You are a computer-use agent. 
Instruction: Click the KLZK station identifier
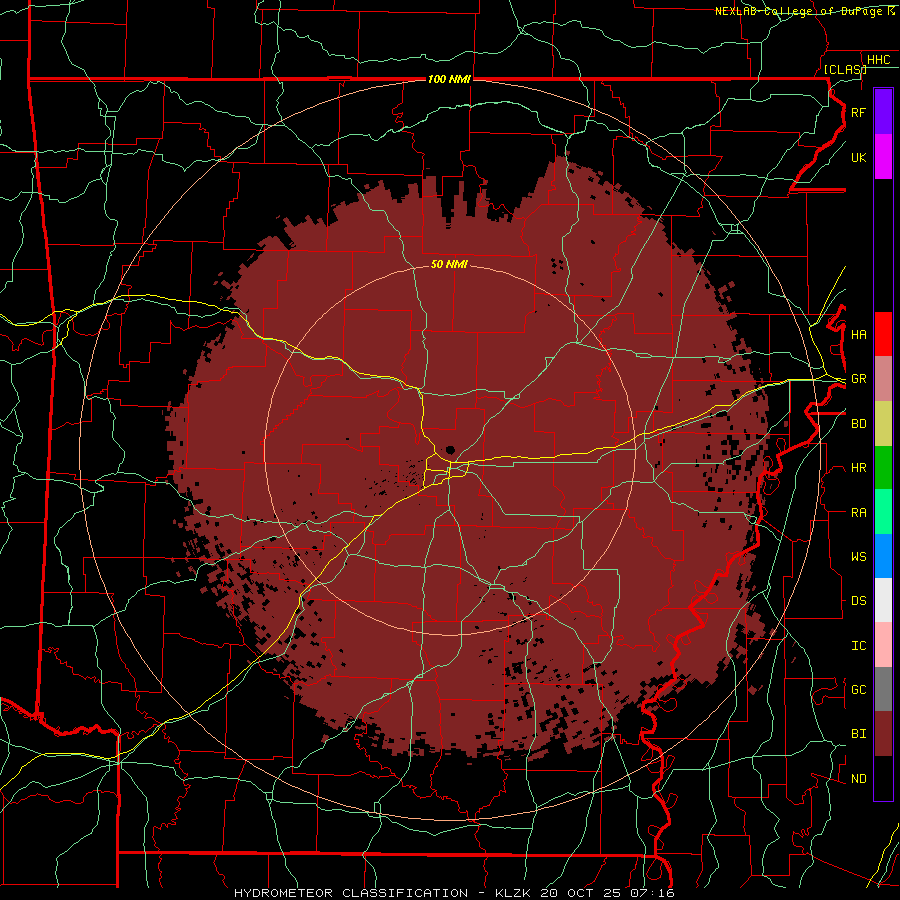[514, 893]
